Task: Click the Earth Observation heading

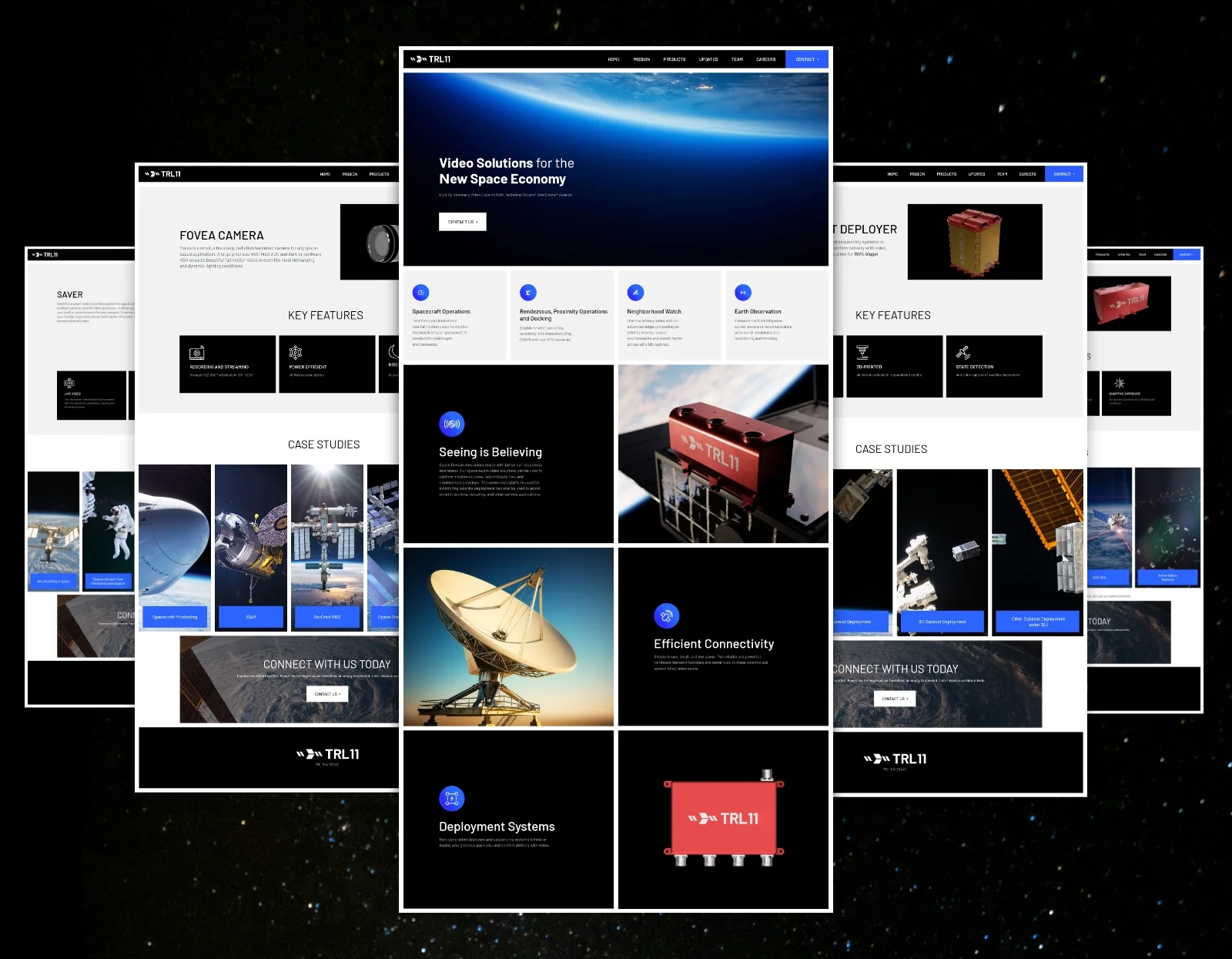Action: tap(758, 312)
